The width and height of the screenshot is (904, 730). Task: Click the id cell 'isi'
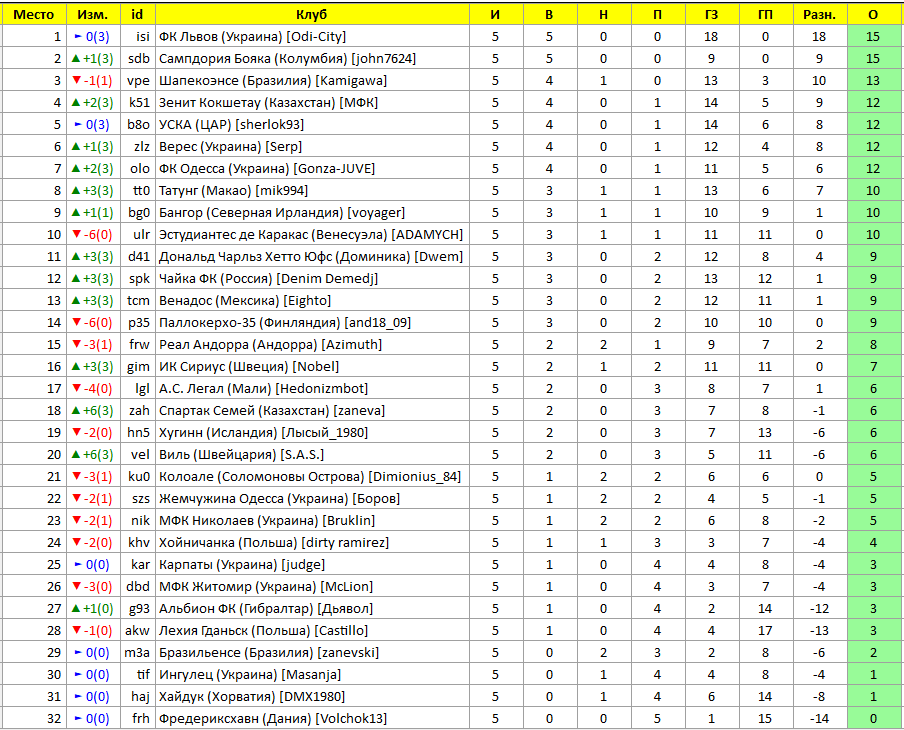point(138,37)
